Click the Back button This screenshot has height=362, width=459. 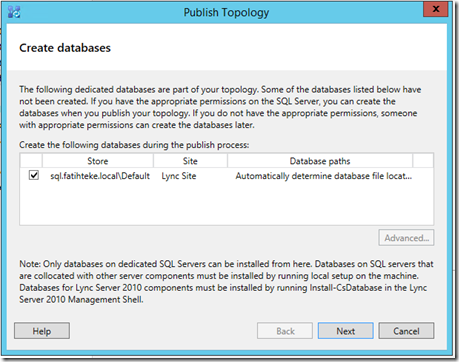point(285,331)
